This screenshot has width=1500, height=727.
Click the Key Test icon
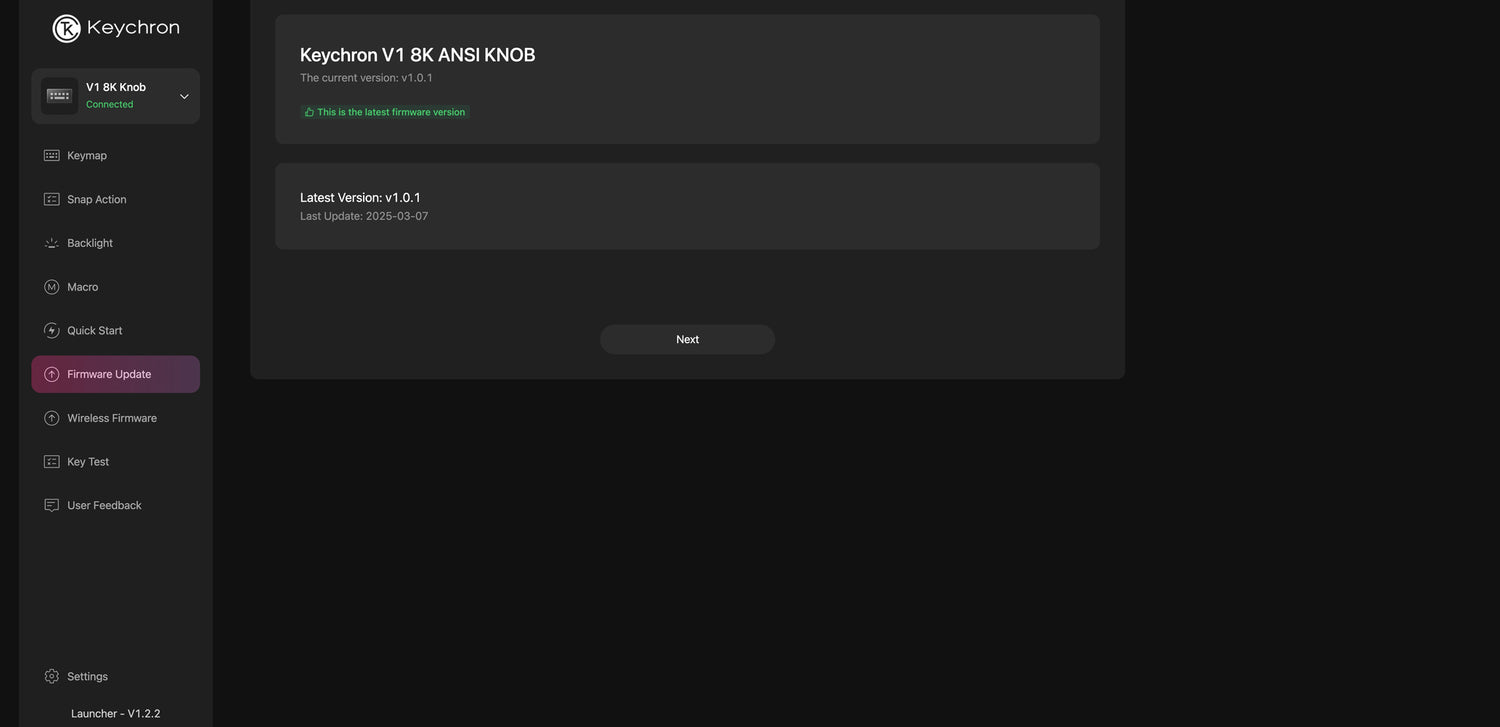(x=51, y=462)
